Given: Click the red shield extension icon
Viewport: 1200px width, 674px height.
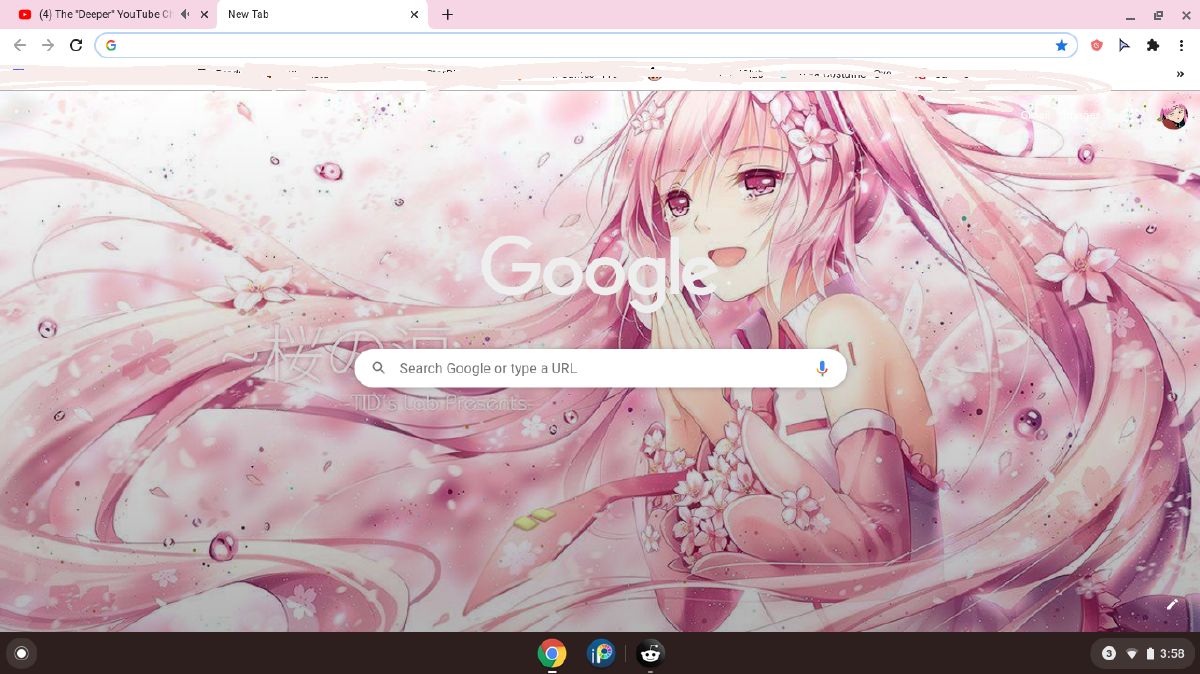Looking at the screenshot, I should [1095, 45].
